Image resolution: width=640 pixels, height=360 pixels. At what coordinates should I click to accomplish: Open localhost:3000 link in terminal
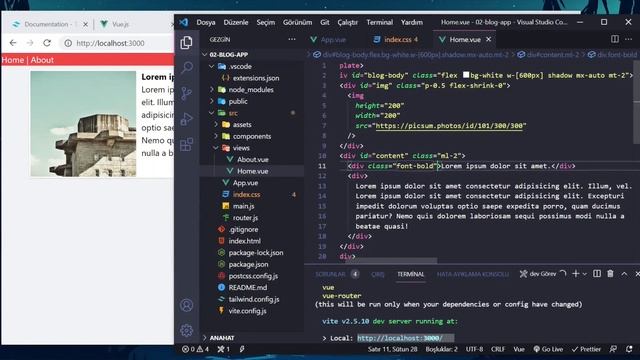point(400,338)
